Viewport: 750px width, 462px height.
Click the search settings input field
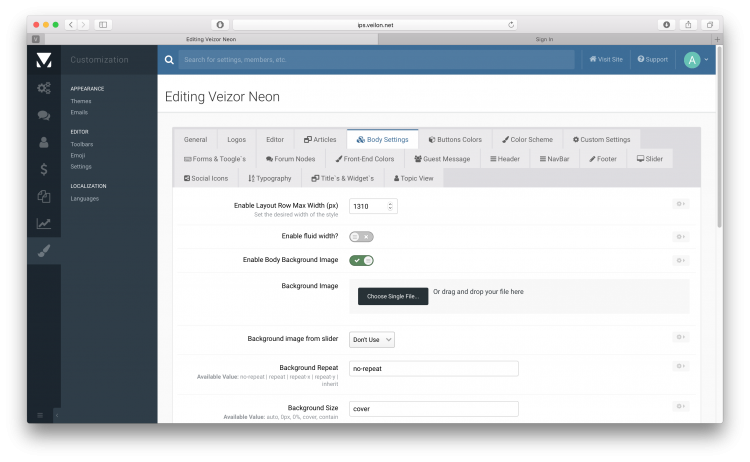tap(376, 60)
